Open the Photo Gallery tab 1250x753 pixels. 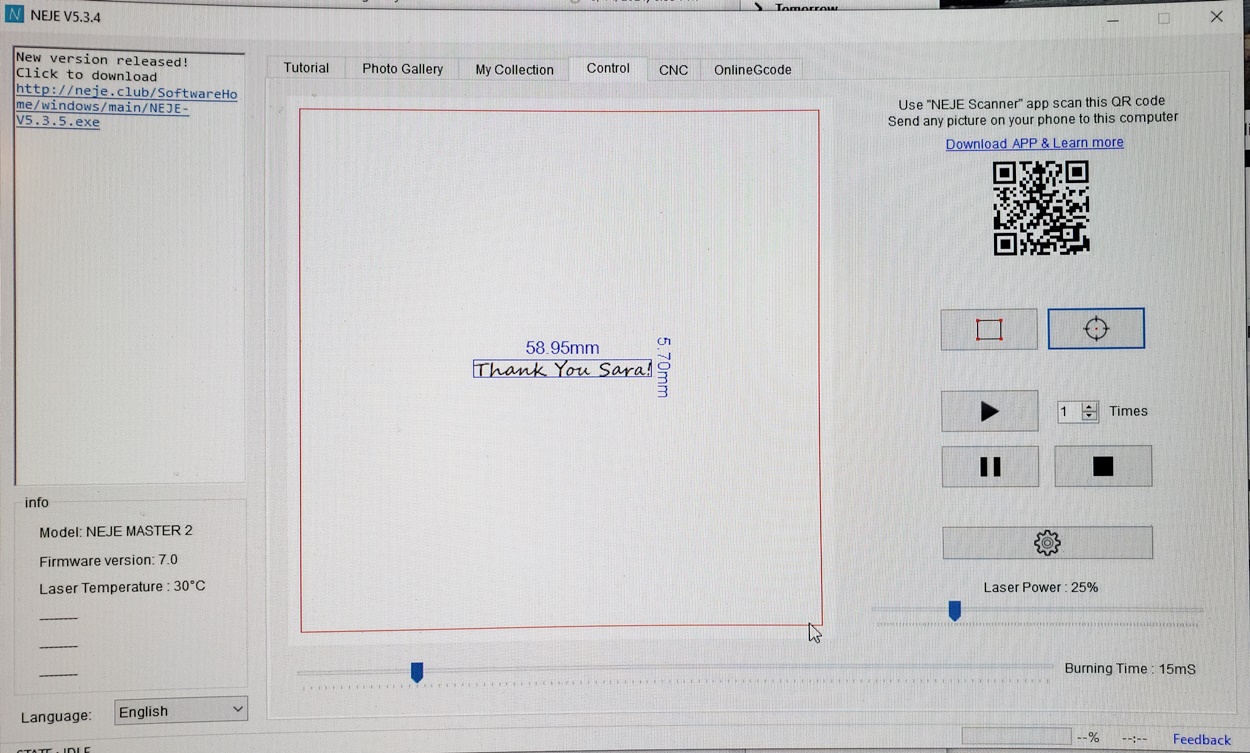tap(402, 69)
